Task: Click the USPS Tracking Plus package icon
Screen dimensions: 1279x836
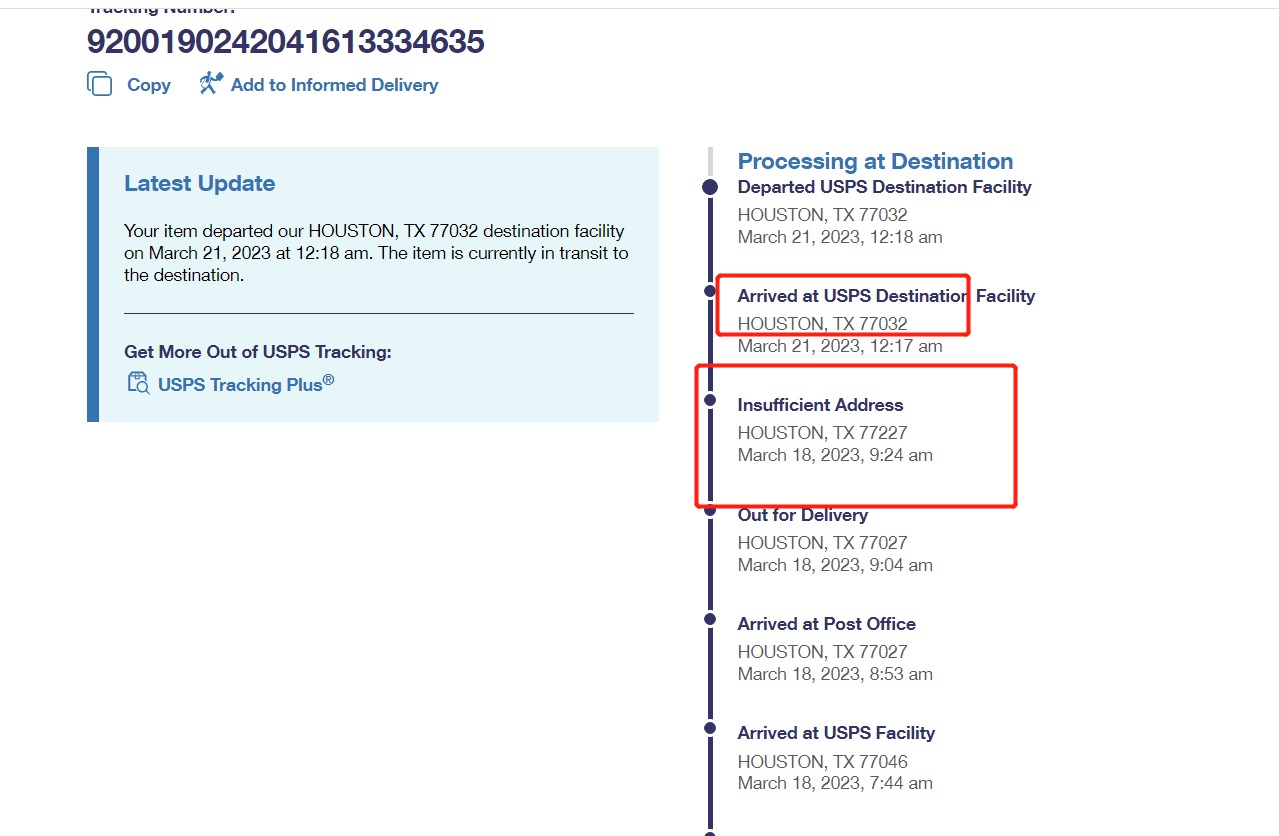Action: (x=138, y=383)
